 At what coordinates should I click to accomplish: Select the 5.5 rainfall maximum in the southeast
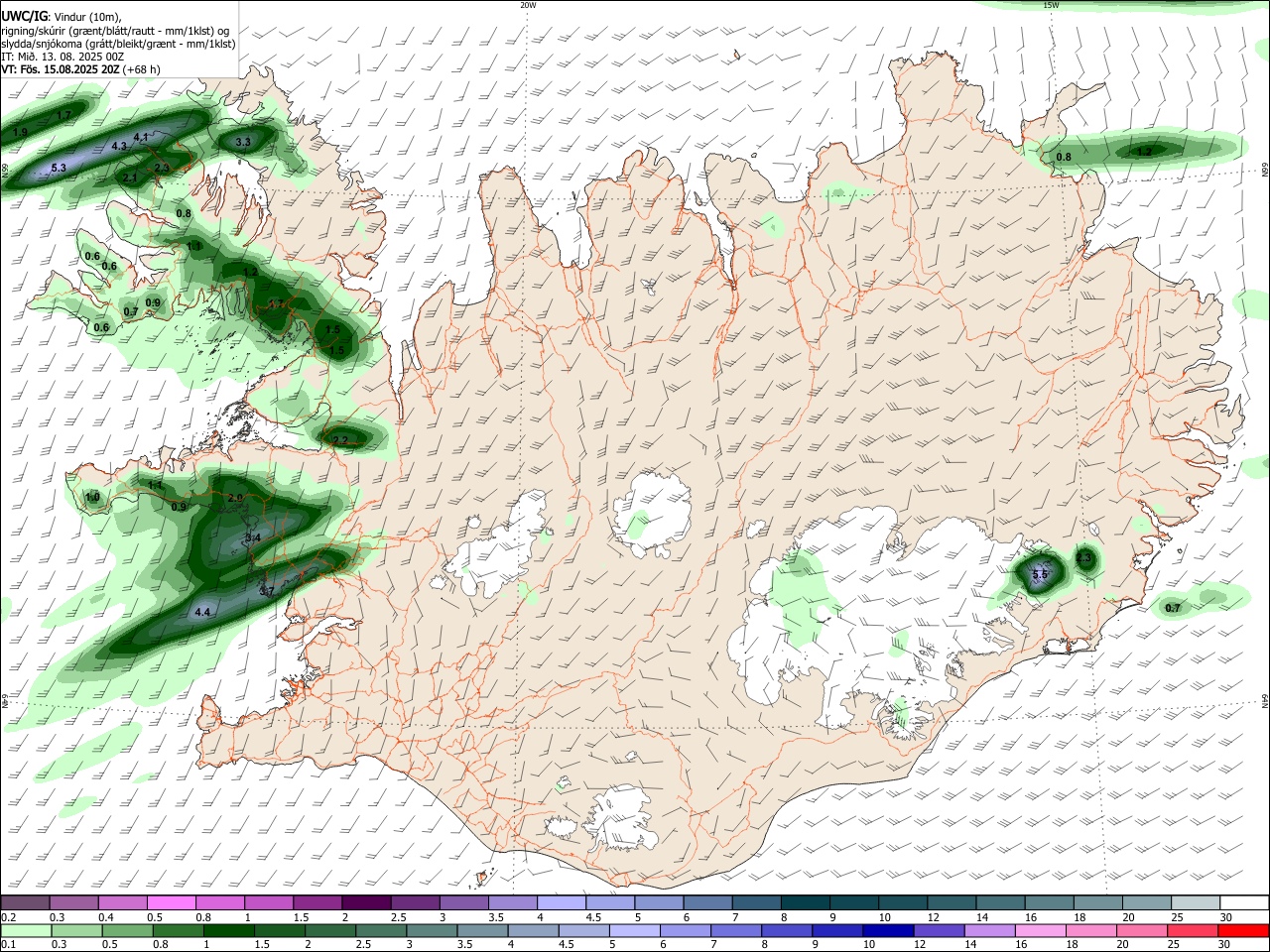tap(1040, 575)
